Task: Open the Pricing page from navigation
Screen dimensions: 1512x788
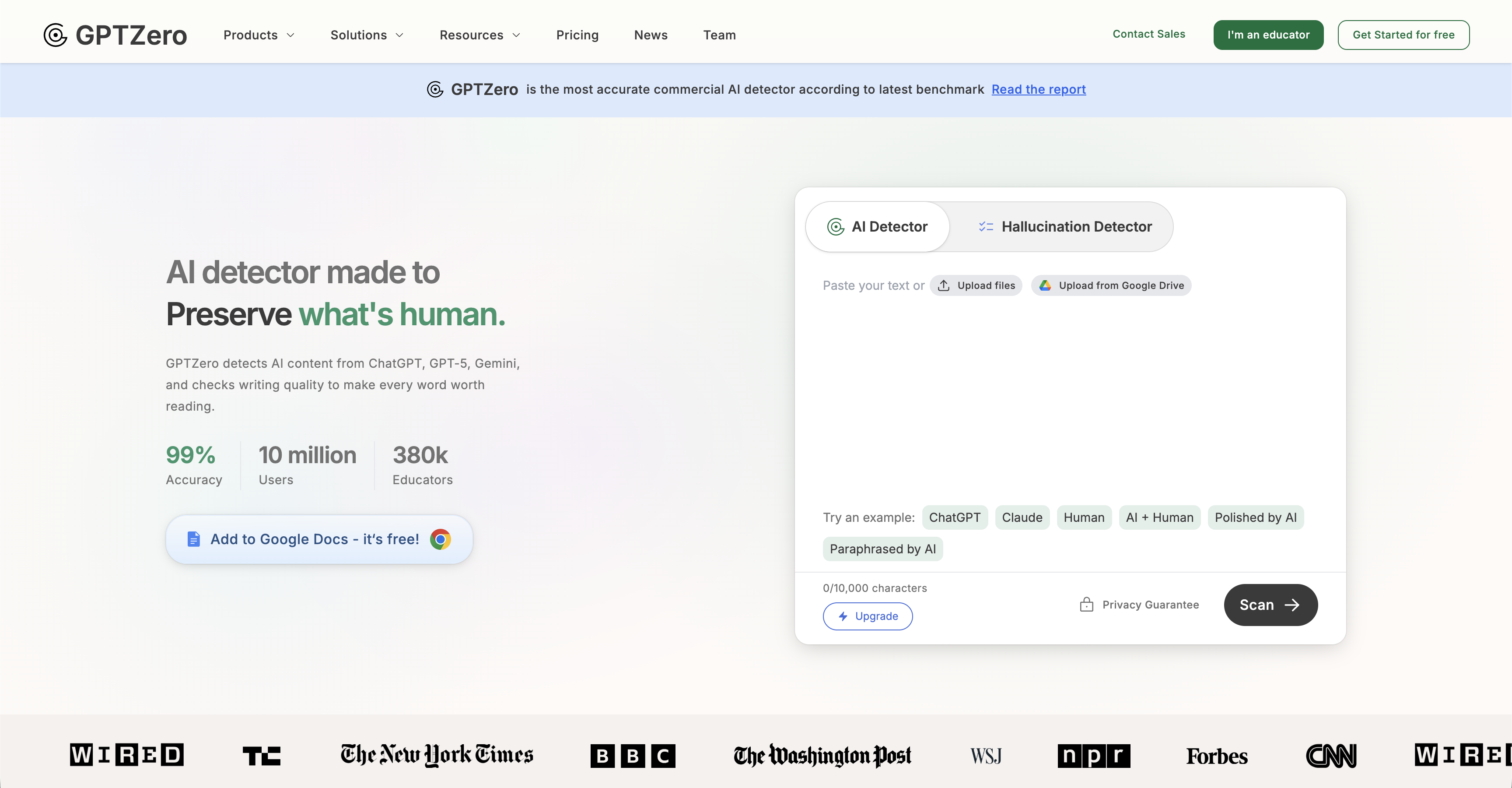Action: point(577,35)
